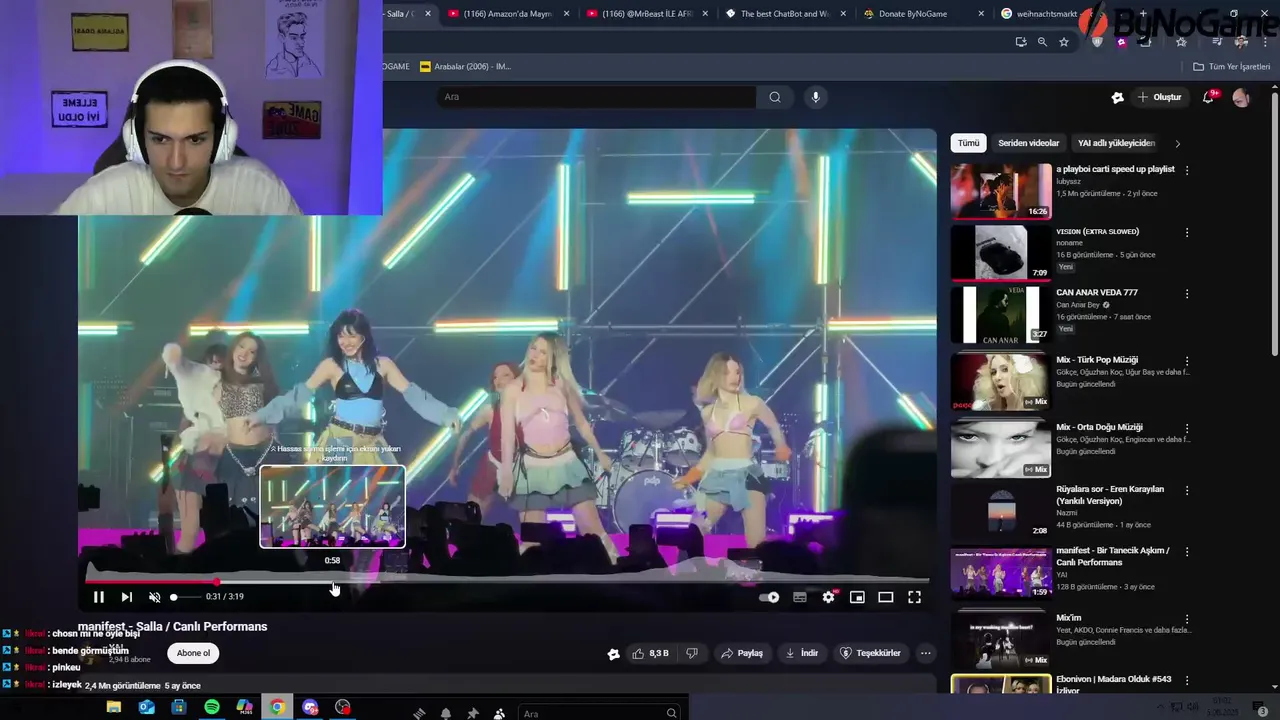This screenshot has height=720, width=1280.
Task: Seek on the red video progress bar
Action: tap(507, 581)
